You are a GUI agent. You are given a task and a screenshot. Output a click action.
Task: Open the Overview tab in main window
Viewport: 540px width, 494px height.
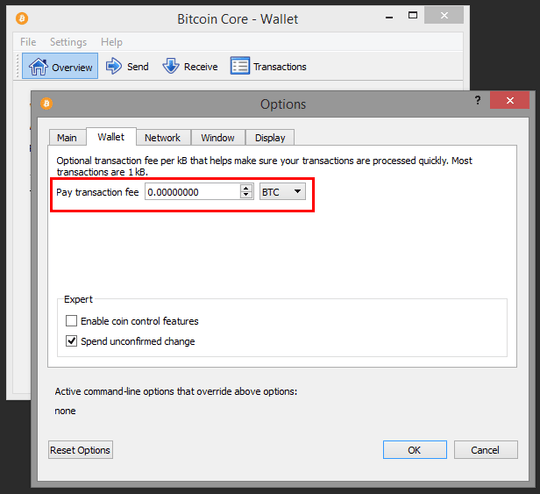60,66
